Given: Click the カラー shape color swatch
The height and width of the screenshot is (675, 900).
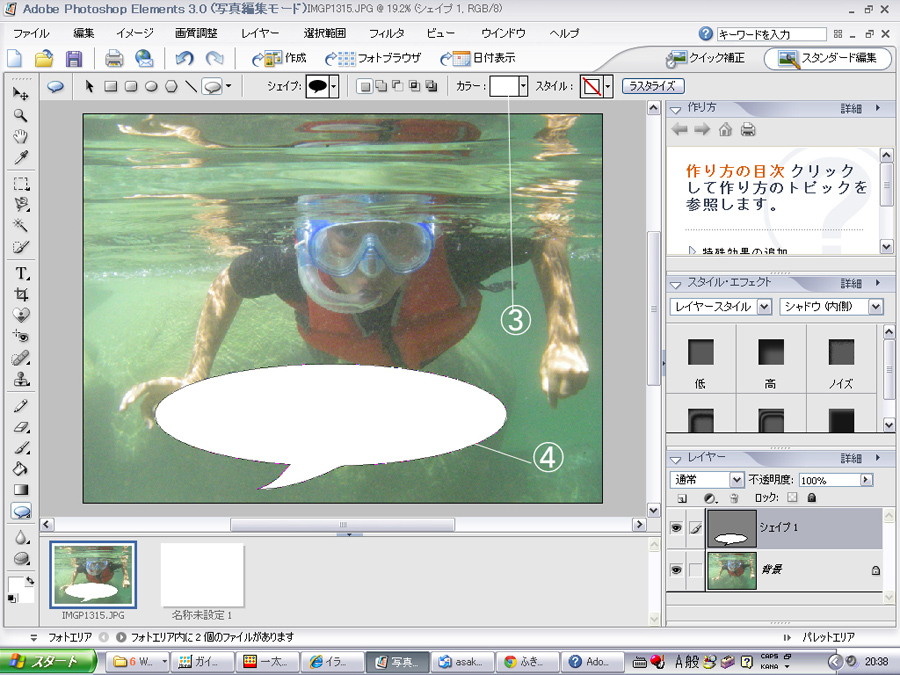Looking at the screenshot, I should pyautogui.click(x=508, y=87).
